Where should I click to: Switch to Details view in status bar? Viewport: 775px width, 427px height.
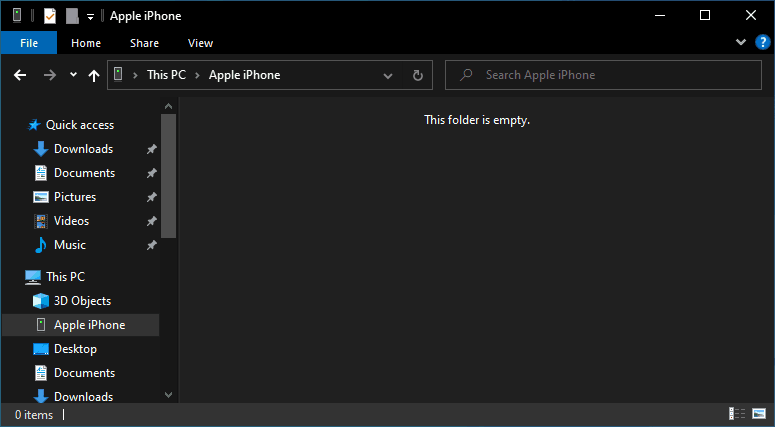(737, 413)
